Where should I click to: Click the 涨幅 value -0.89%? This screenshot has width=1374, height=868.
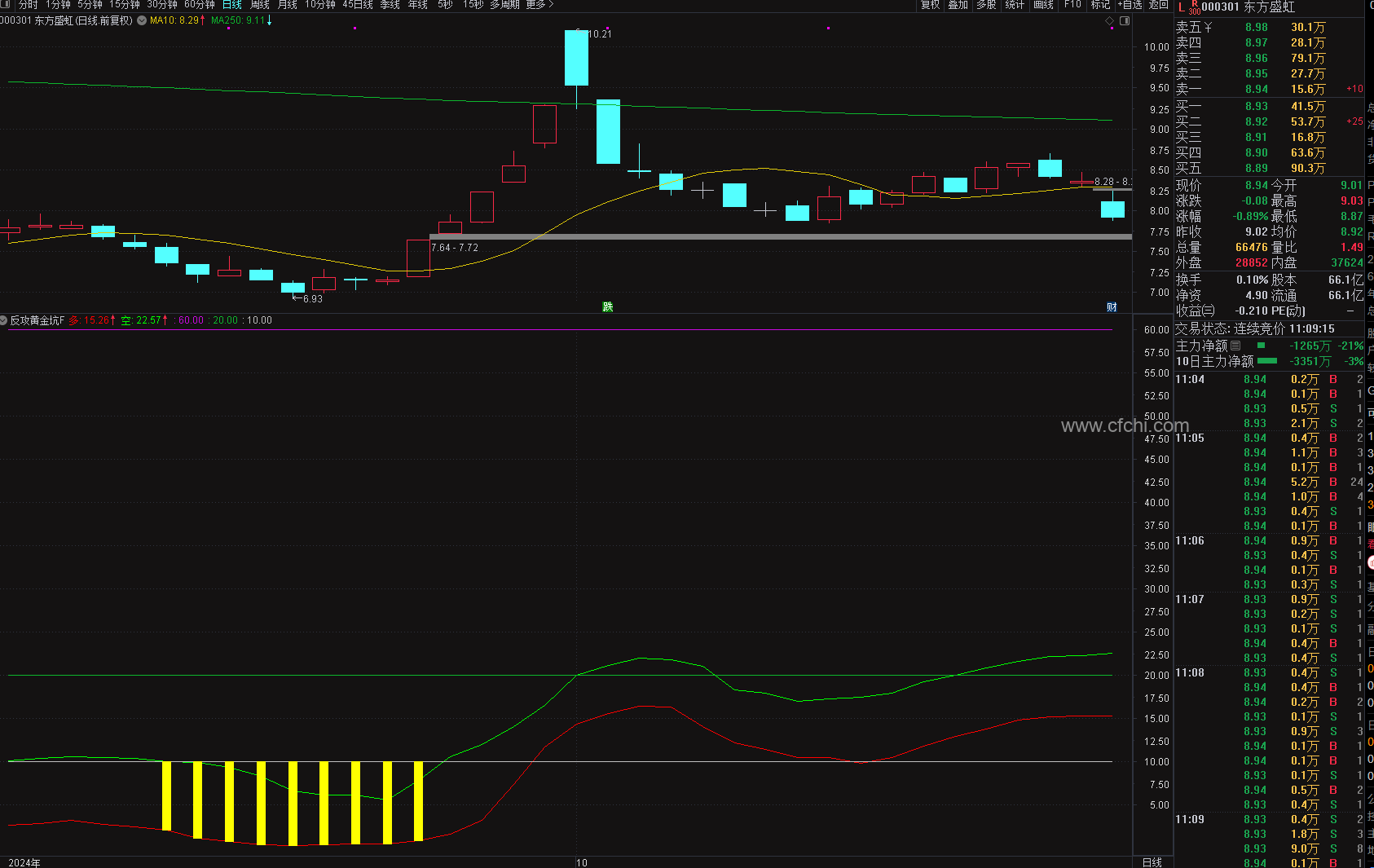(x=1251, y=217)
